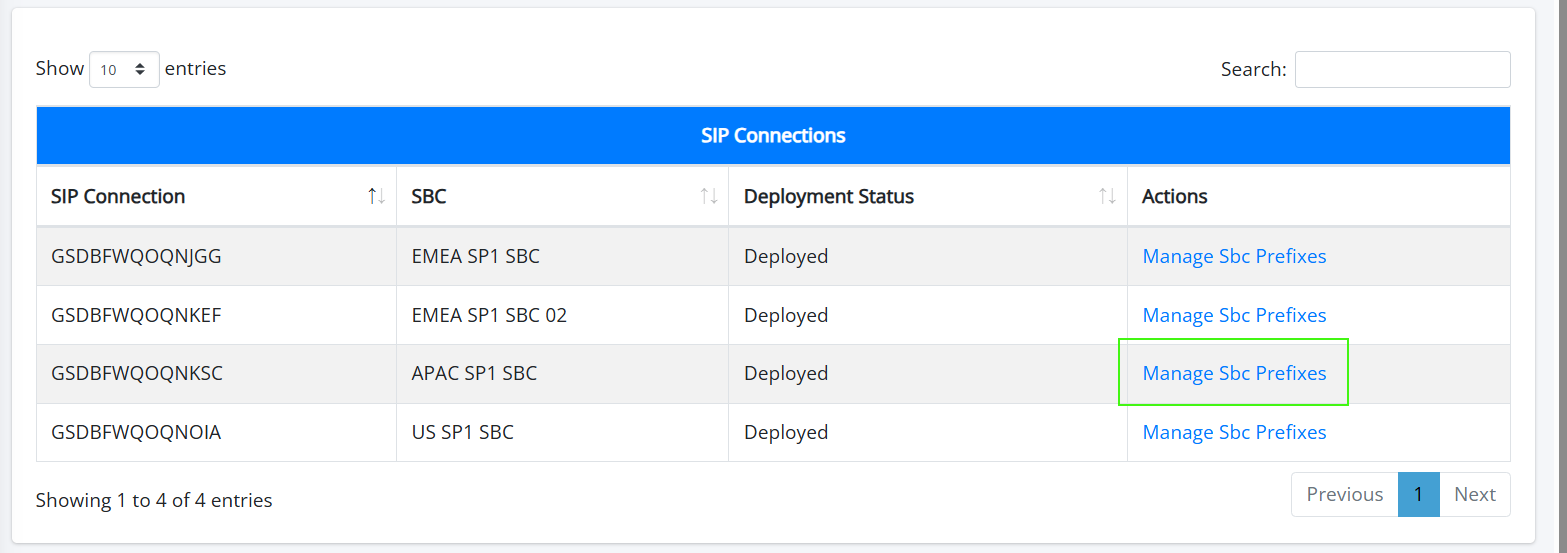This screenshot has width=1567, height=553.
Task: Go to the Previous page
Action: coord(1344,494)
